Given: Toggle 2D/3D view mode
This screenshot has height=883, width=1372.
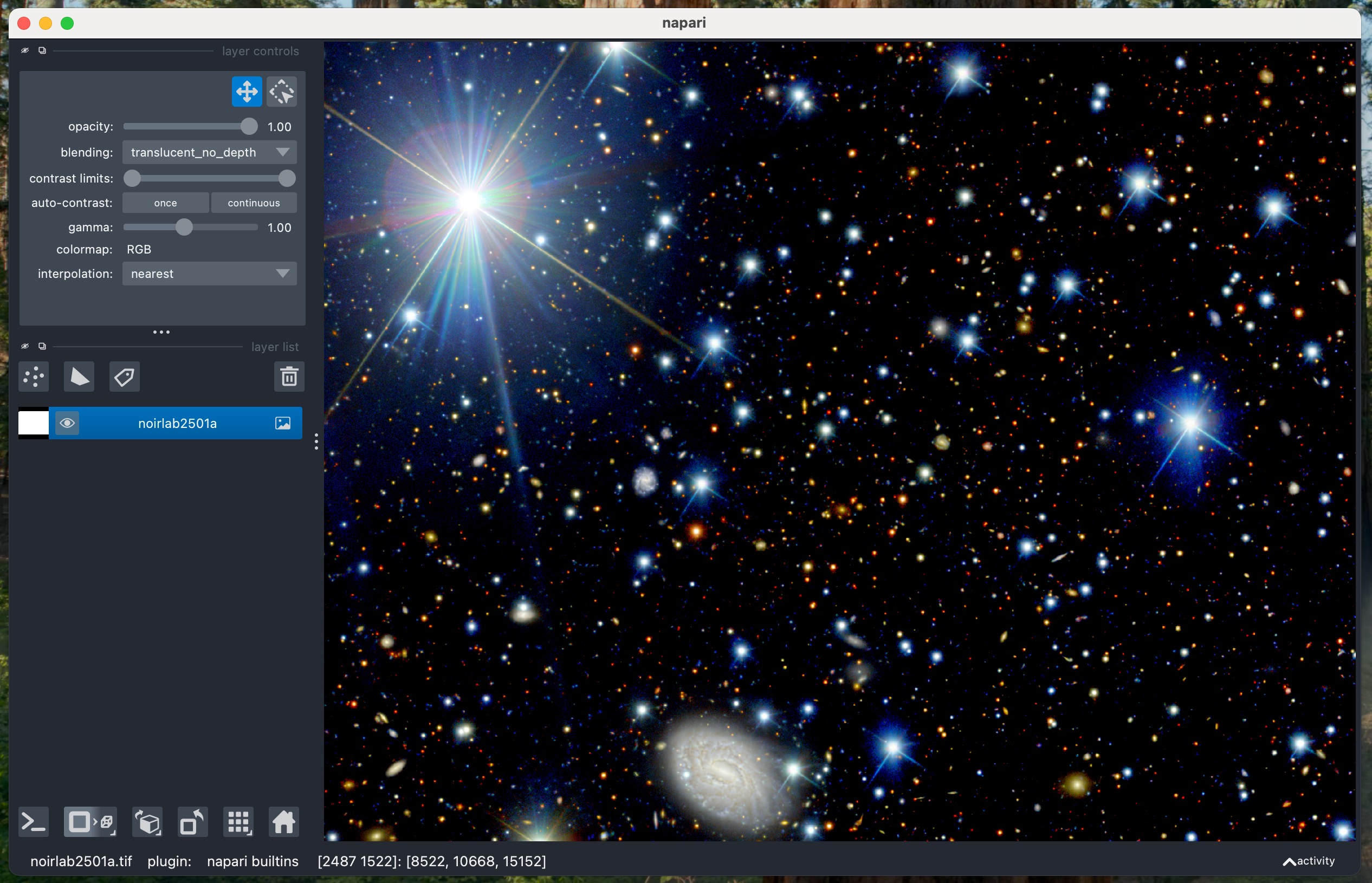Looking at the screenshot, I should point(90,822).
